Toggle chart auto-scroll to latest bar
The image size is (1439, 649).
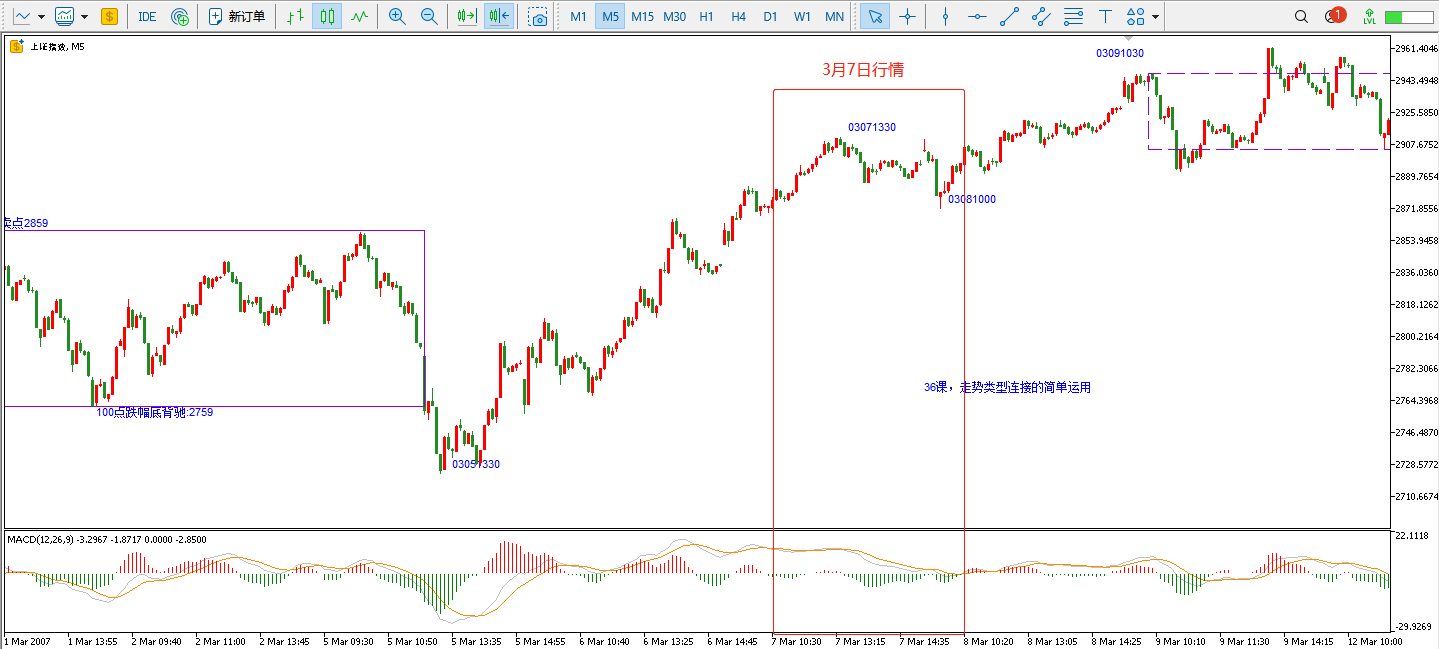tap(466, 16)
